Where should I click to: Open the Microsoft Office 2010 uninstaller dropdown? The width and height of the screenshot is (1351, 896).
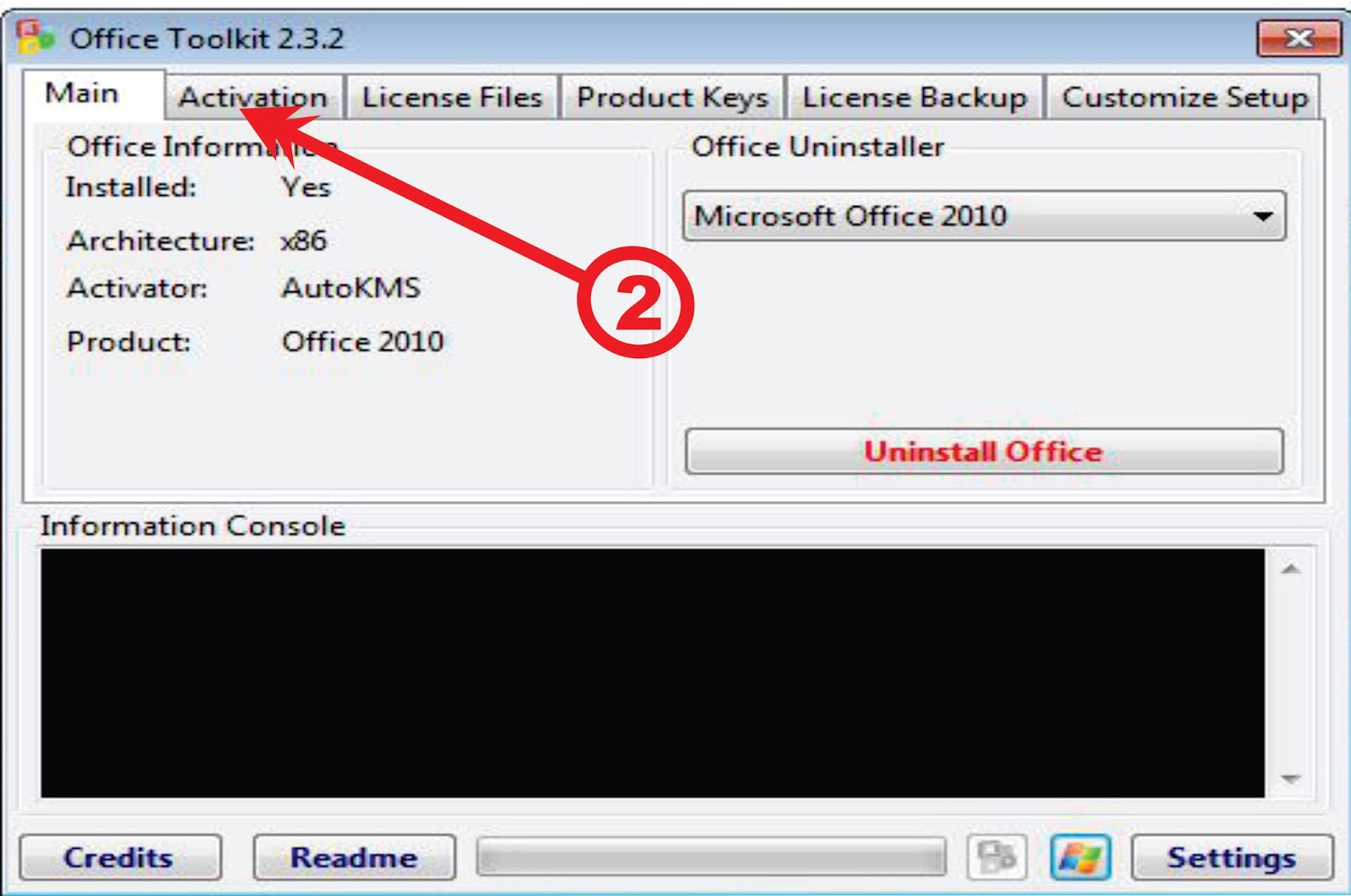[984, 216]
